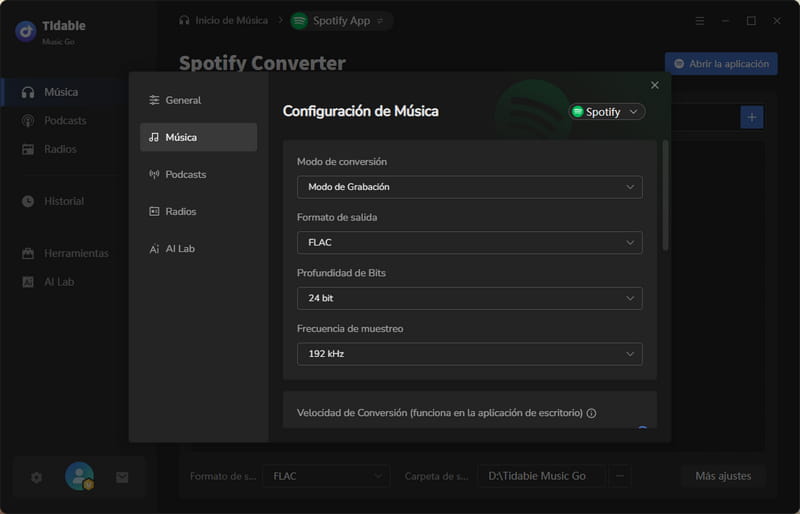Screen dimensions: 800x514
Task: Click the Tidable logo icon
Action: click(26, 32)
